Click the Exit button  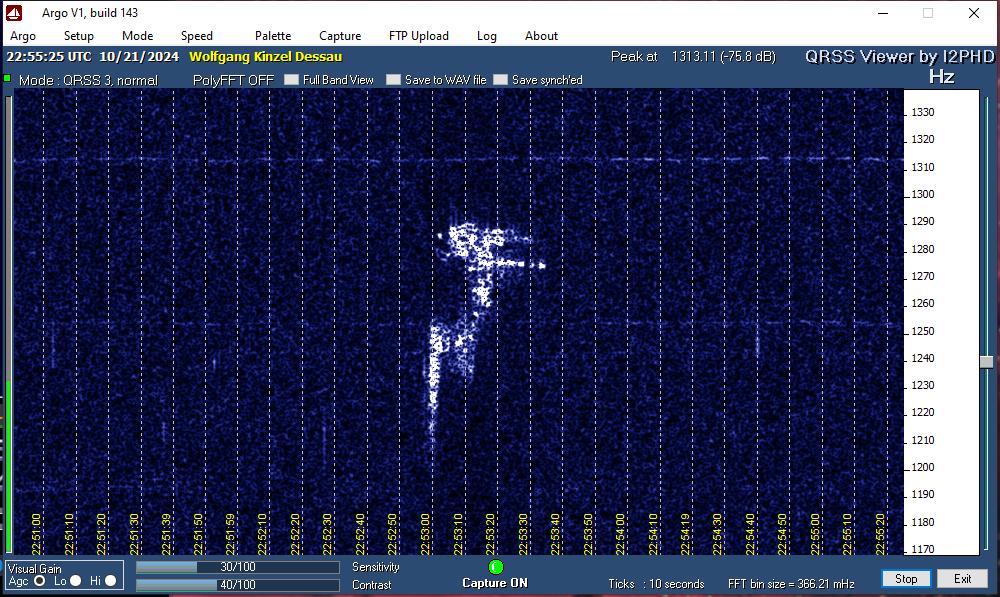click(962, 579)
